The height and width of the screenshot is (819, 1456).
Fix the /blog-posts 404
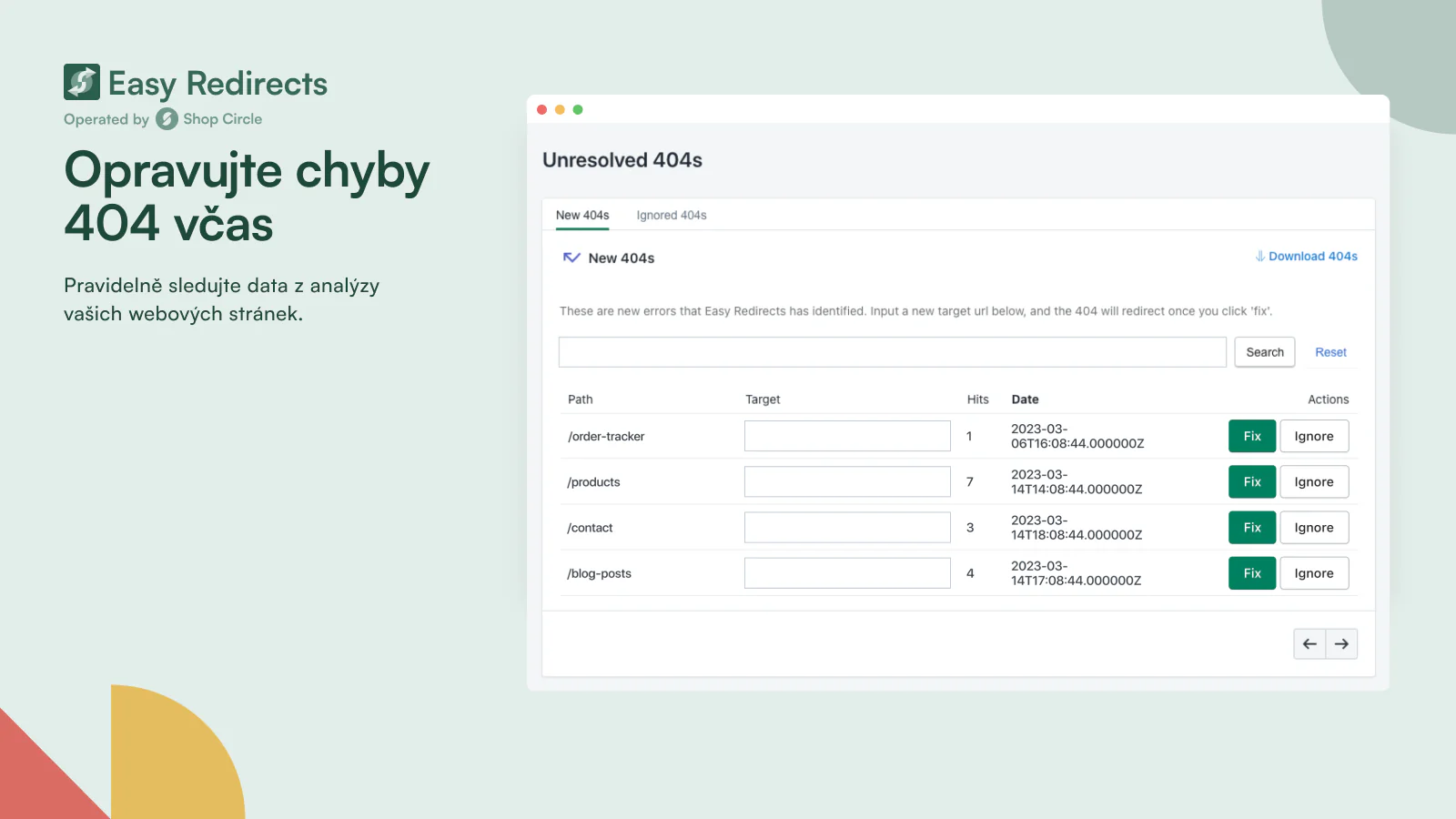tap(1252, 573)
